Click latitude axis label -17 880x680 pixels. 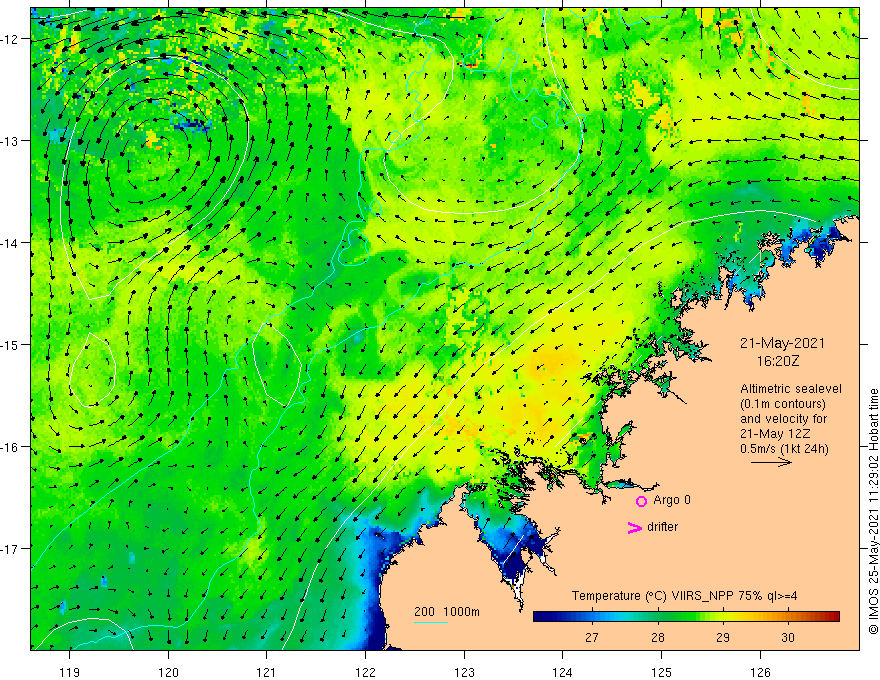(11, 549)
